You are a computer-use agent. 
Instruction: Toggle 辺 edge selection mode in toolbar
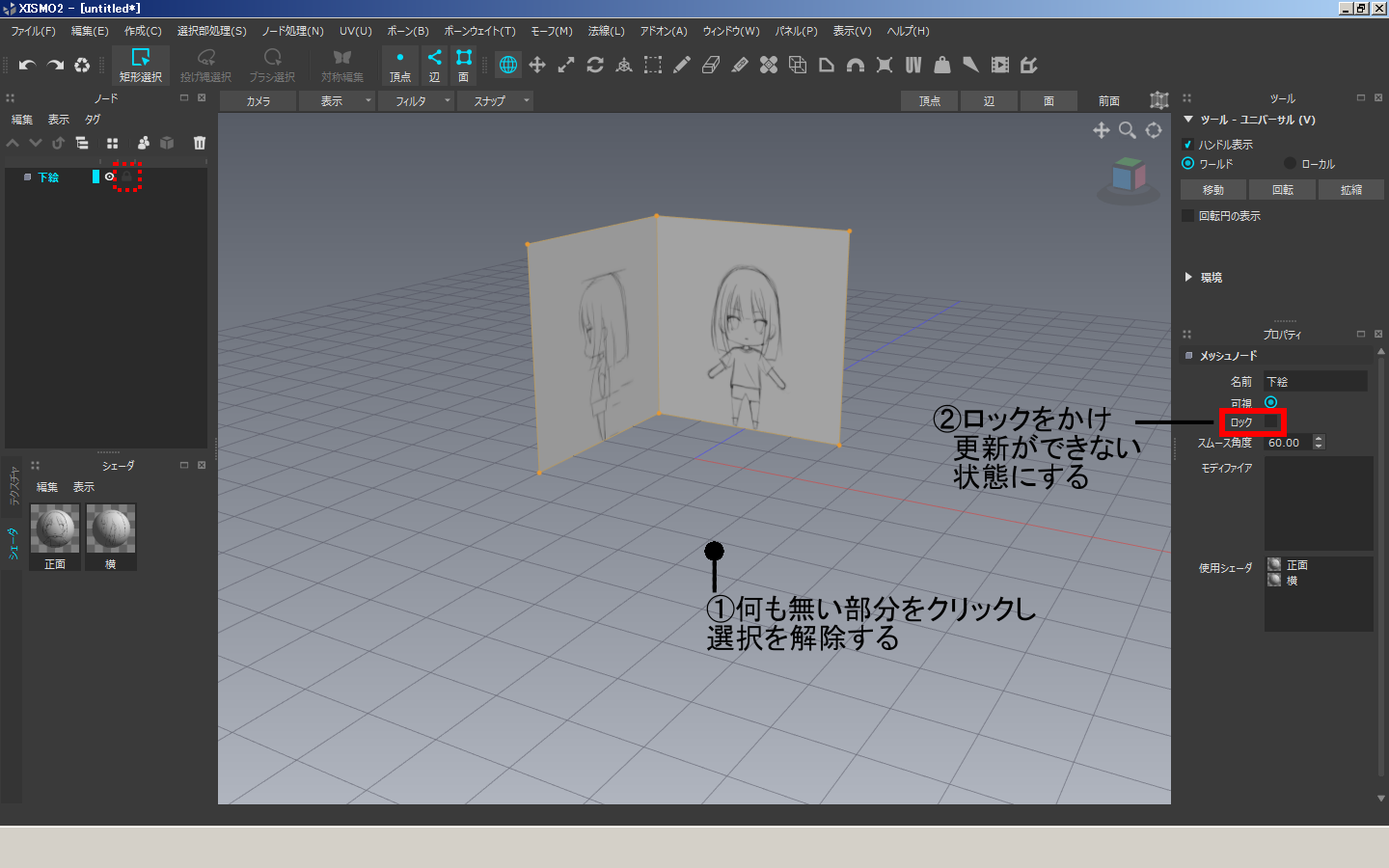(435, 65)
